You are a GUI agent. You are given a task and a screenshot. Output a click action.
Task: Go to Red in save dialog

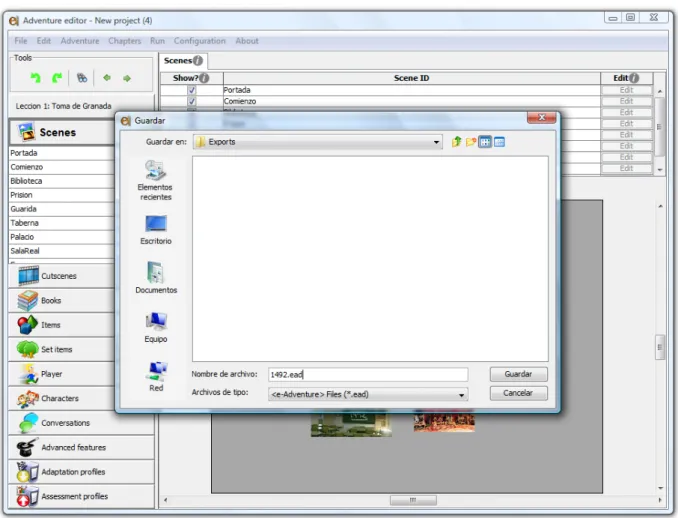[156, 376]
